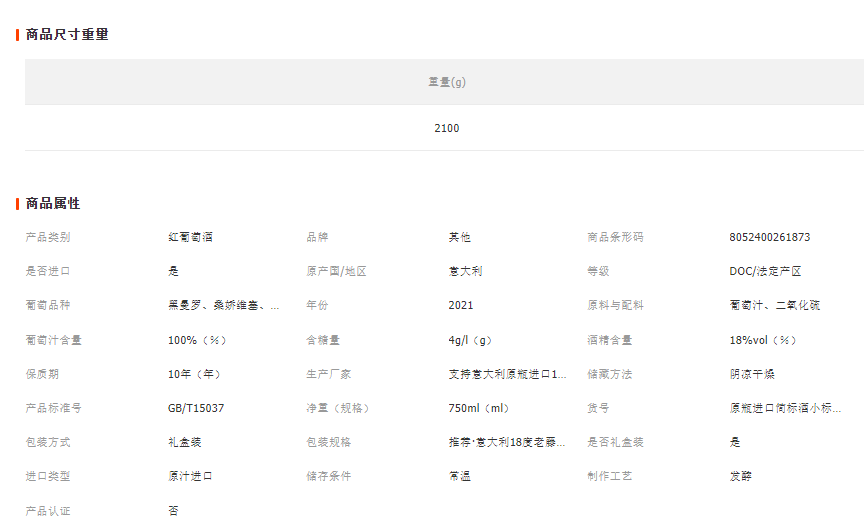Select the DOC/法定产区 grade value
Viewport: 864px width, 532px height.
[x=765, y=271]
